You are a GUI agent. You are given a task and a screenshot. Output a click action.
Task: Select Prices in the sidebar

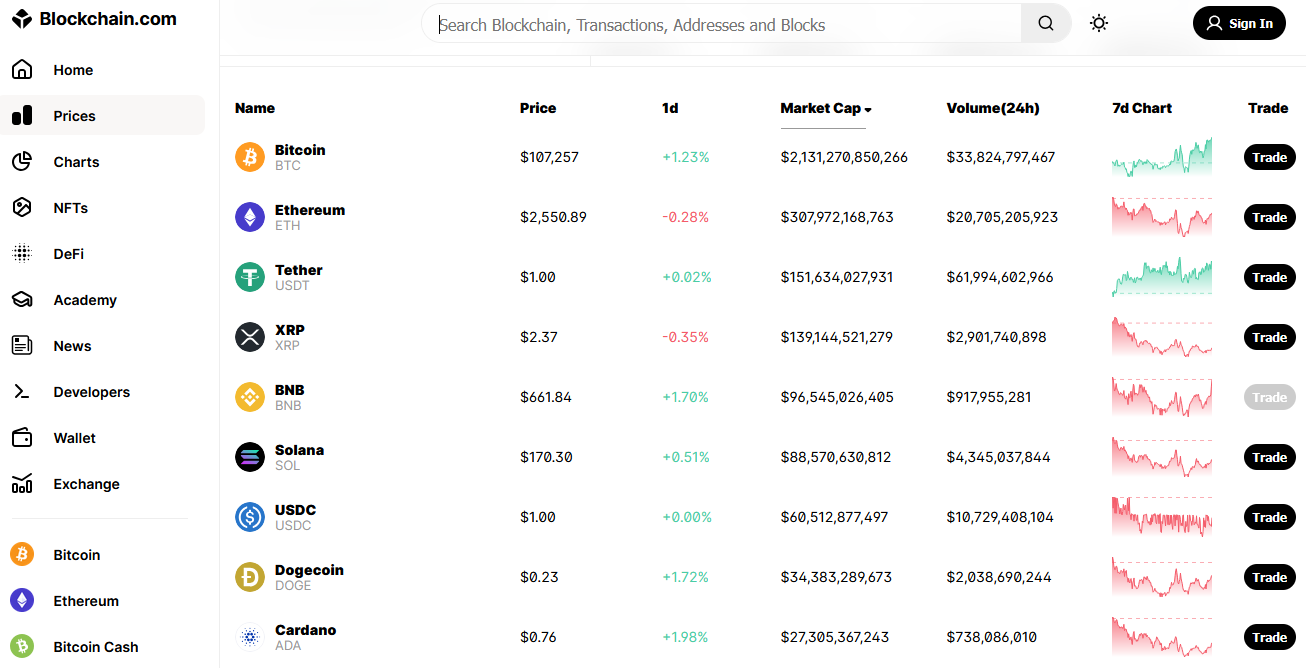pos(102,116)
